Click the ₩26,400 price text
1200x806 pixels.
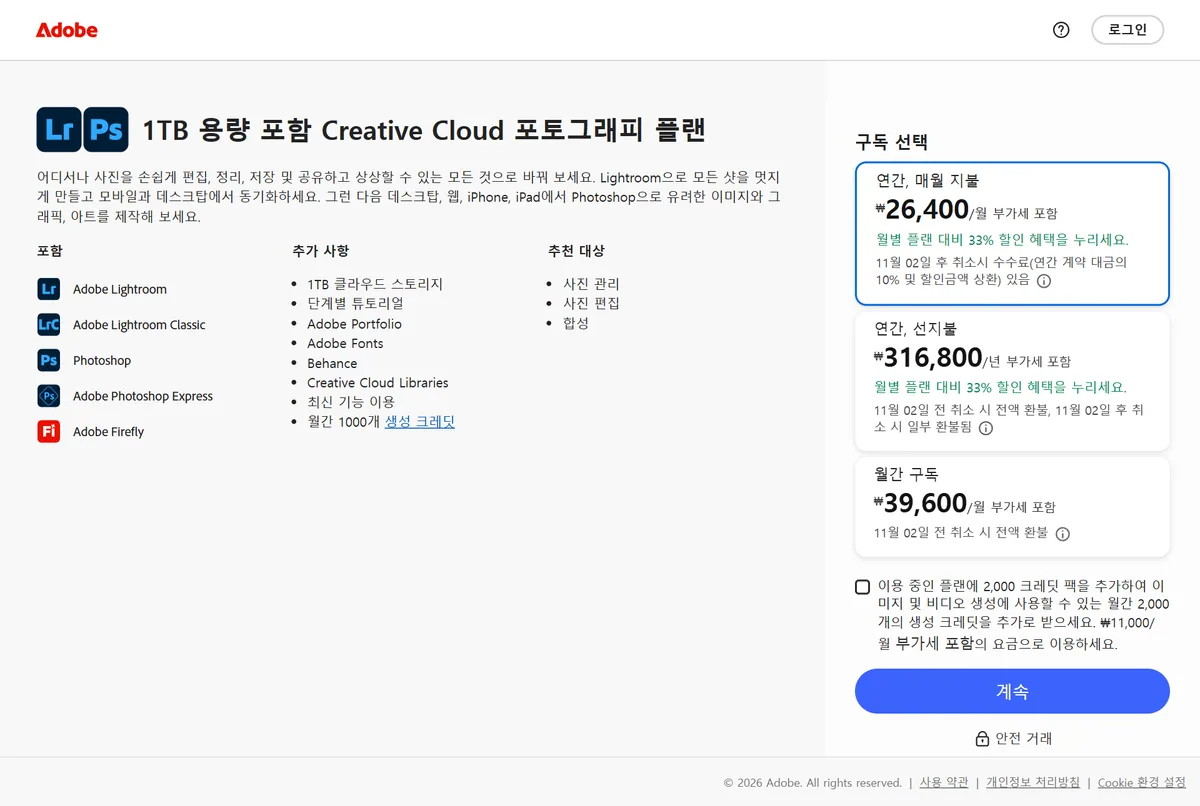tap(922, 210)
